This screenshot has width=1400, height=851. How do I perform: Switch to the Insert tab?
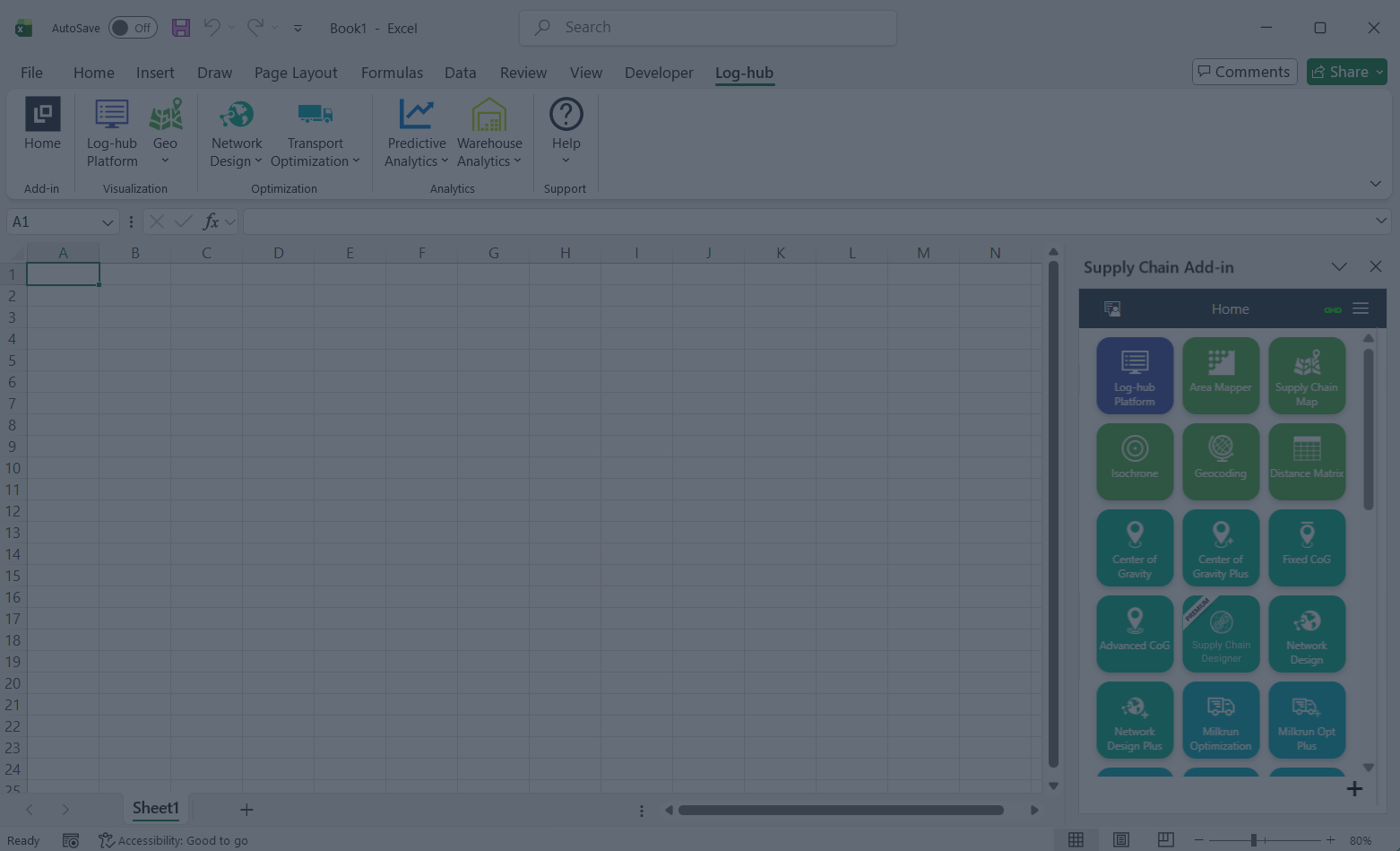155,73
